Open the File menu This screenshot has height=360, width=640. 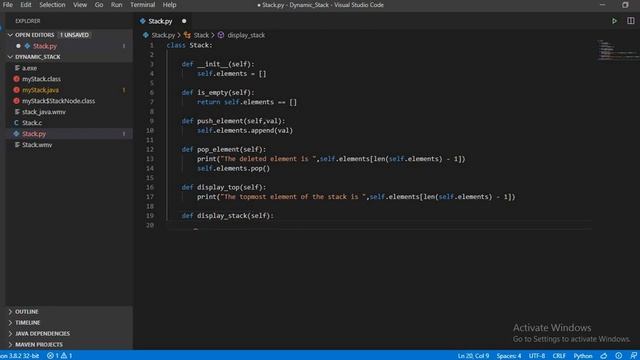point(8,5)
